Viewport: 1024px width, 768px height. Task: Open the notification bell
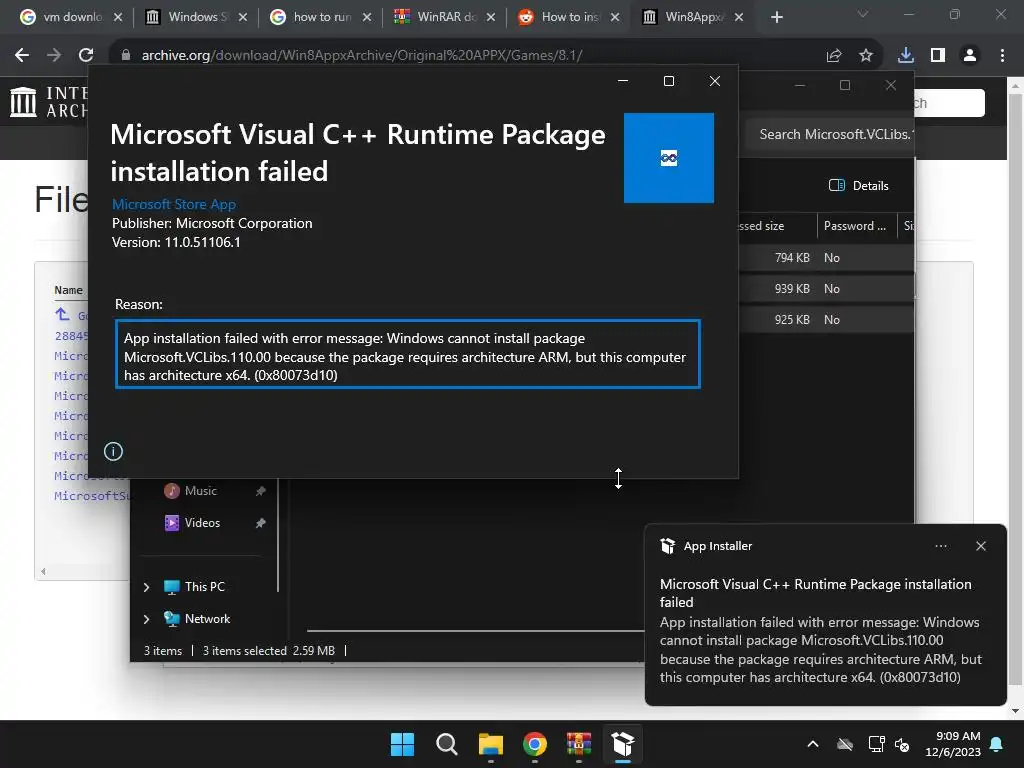pyautogui.click(x=997, y=744)
